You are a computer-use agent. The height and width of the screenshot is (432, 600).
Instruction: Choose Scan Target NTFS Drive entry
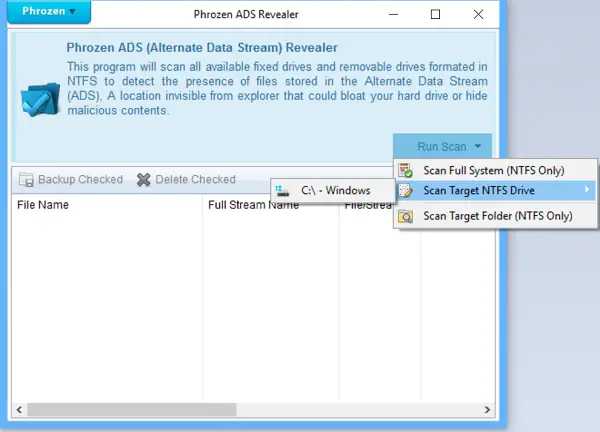pyautogui.click(x=495, y=190)
